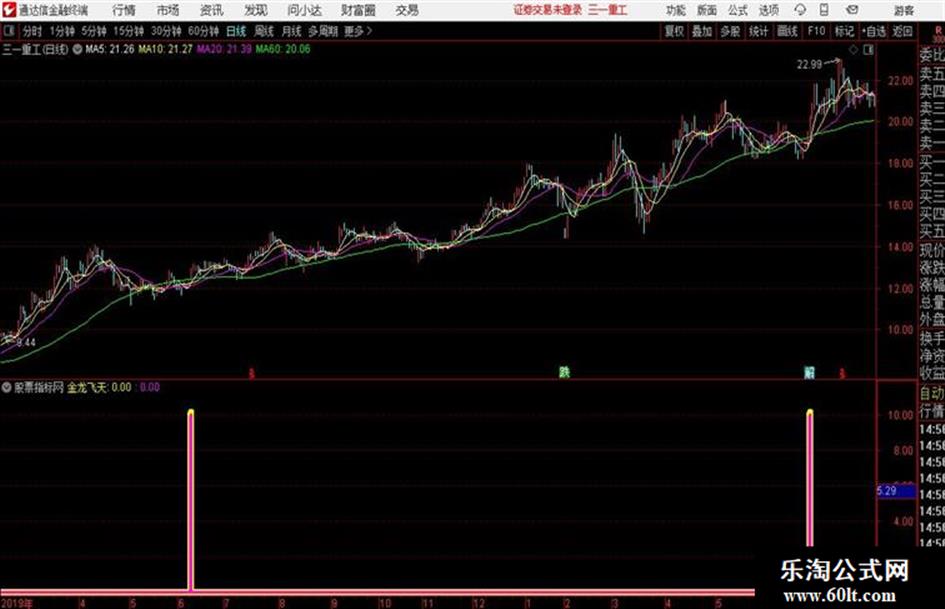Click the 金龙飞天 indicator name label
The width and height of the screenshot is (945, 609).
pos(87,387)
